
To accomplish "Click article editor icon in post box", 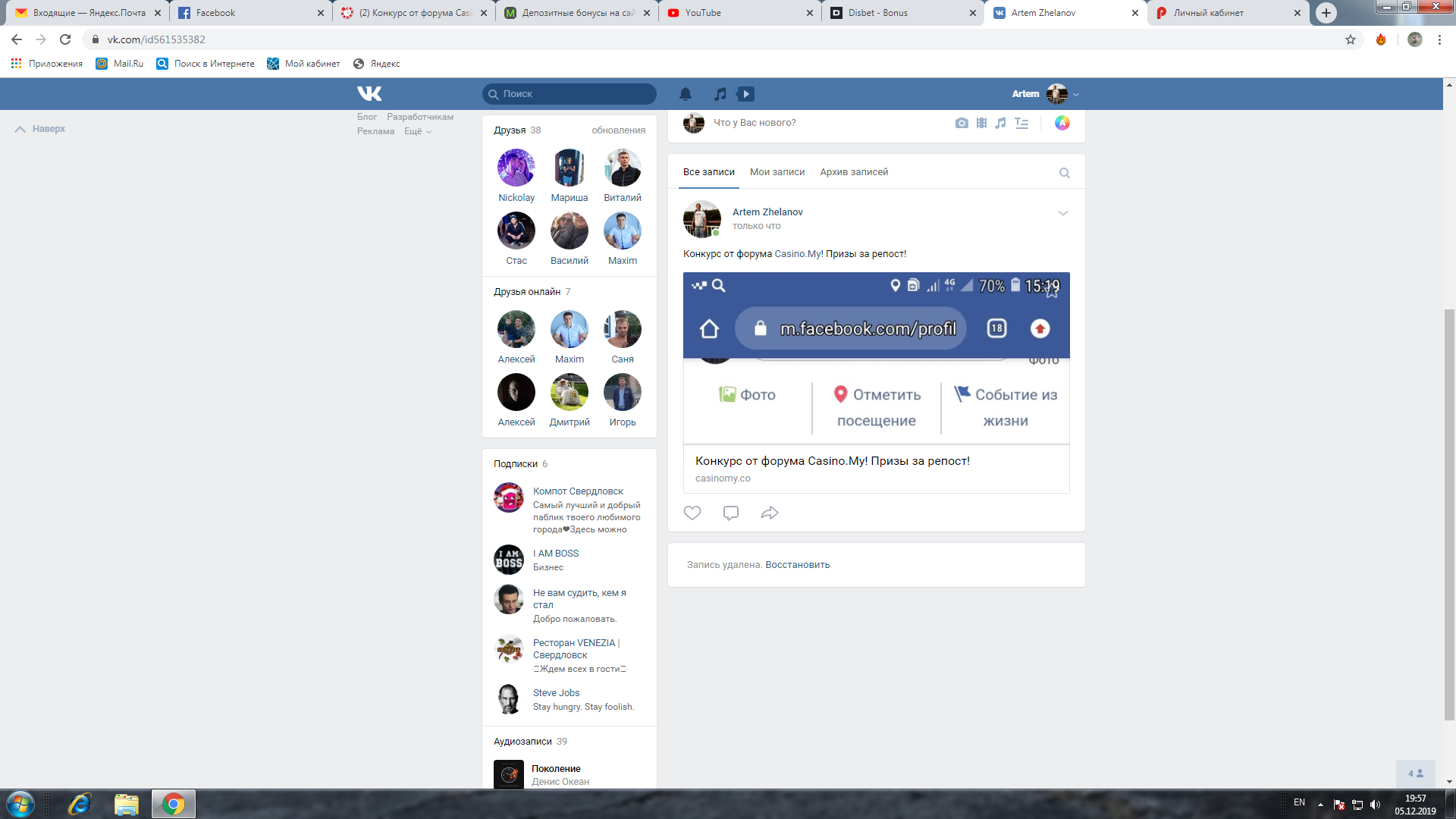I will pyautogui.click(x=1021, y=123).
